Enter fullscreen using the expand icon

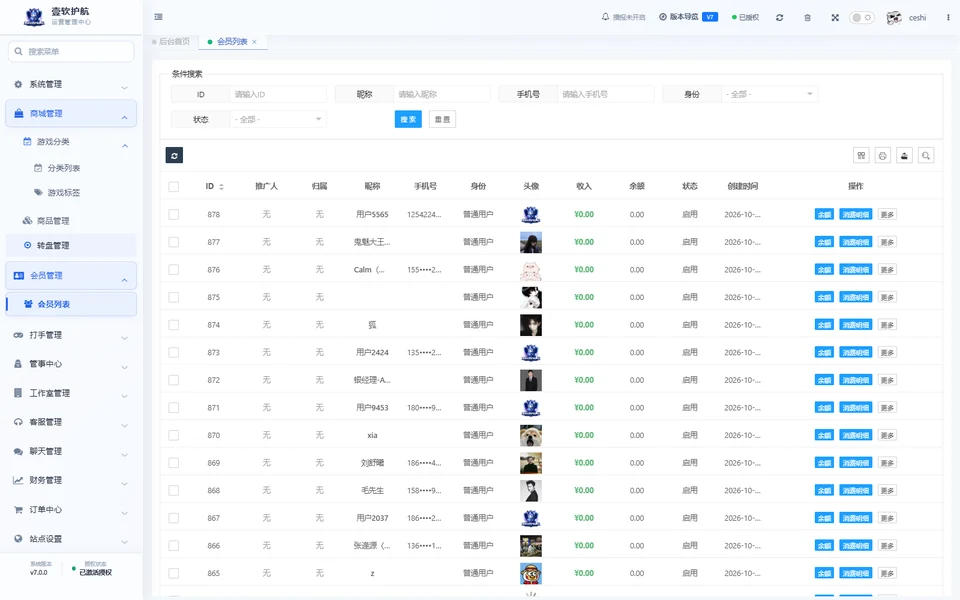point(835,18)
